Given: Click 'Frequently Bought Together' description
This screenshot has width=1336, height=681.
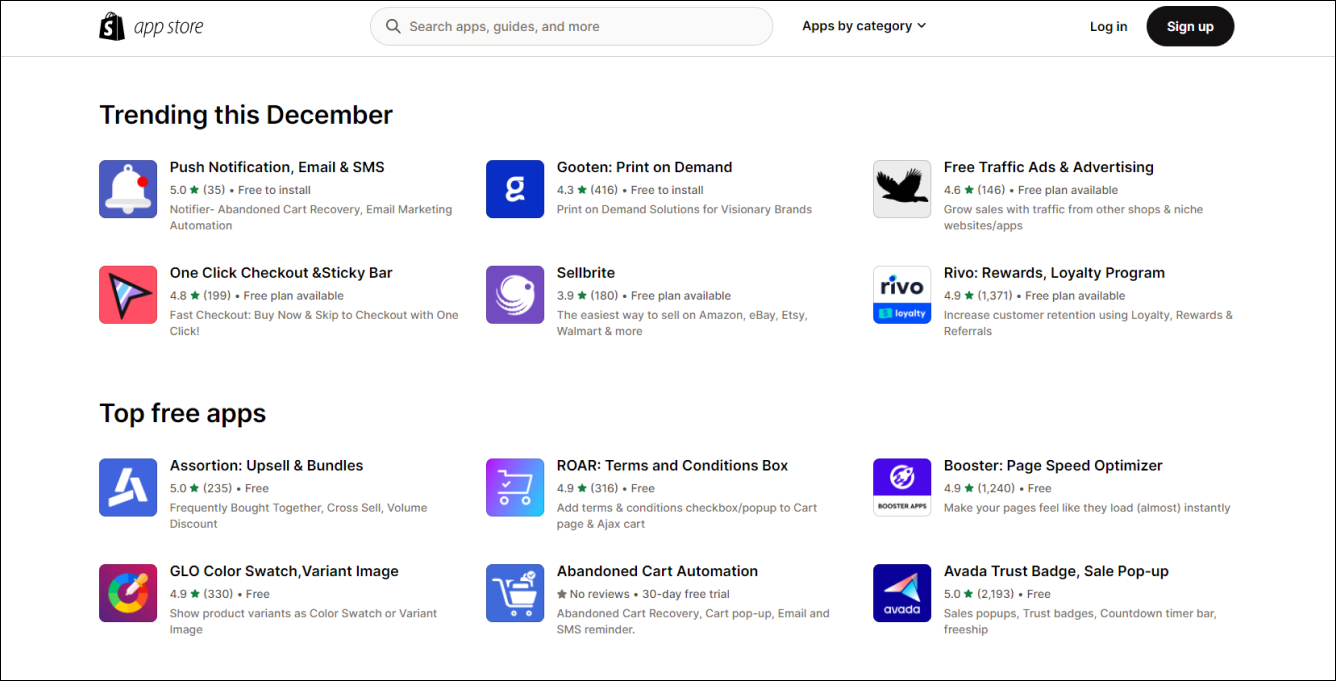Looking at the screenshot, I should click(299, 516).
